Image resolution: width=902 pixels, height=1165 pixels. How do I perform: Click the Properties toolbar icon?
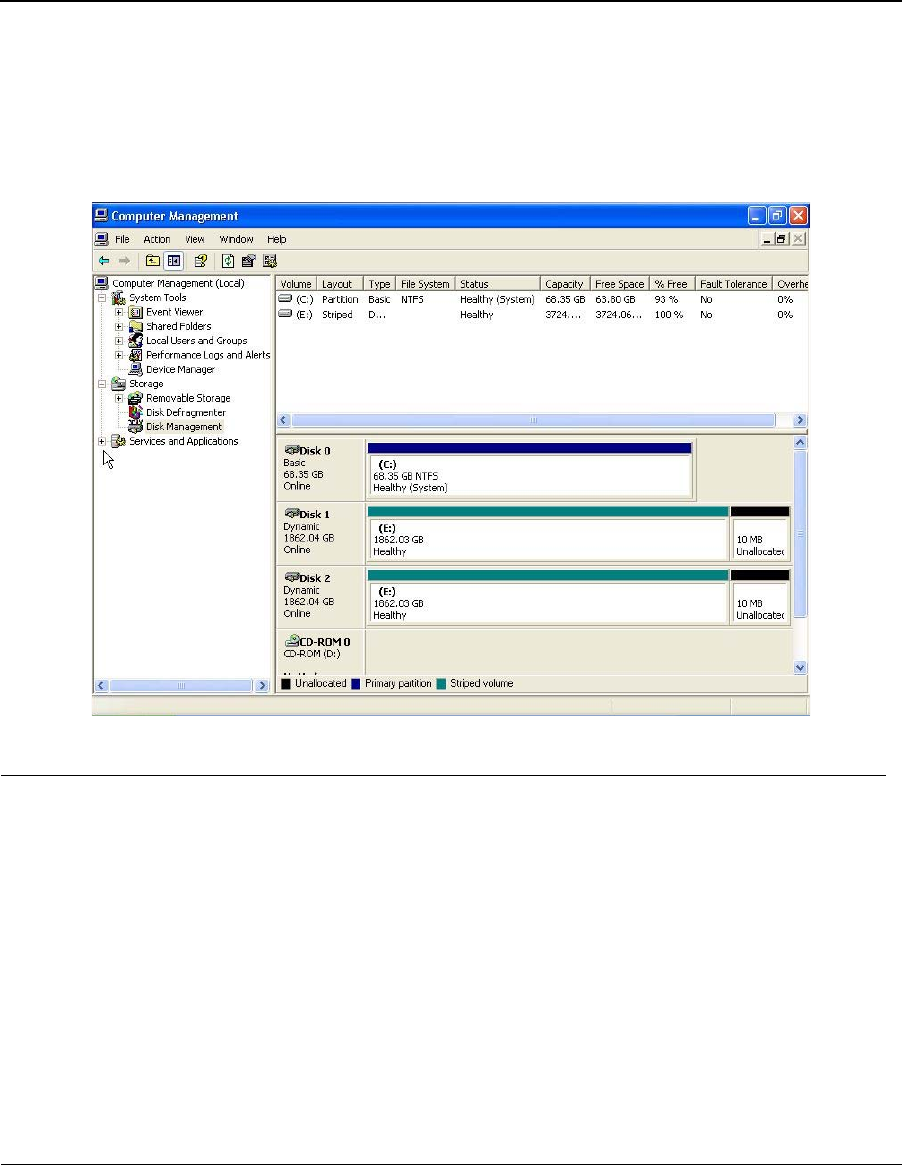click(x=248, y=261)
